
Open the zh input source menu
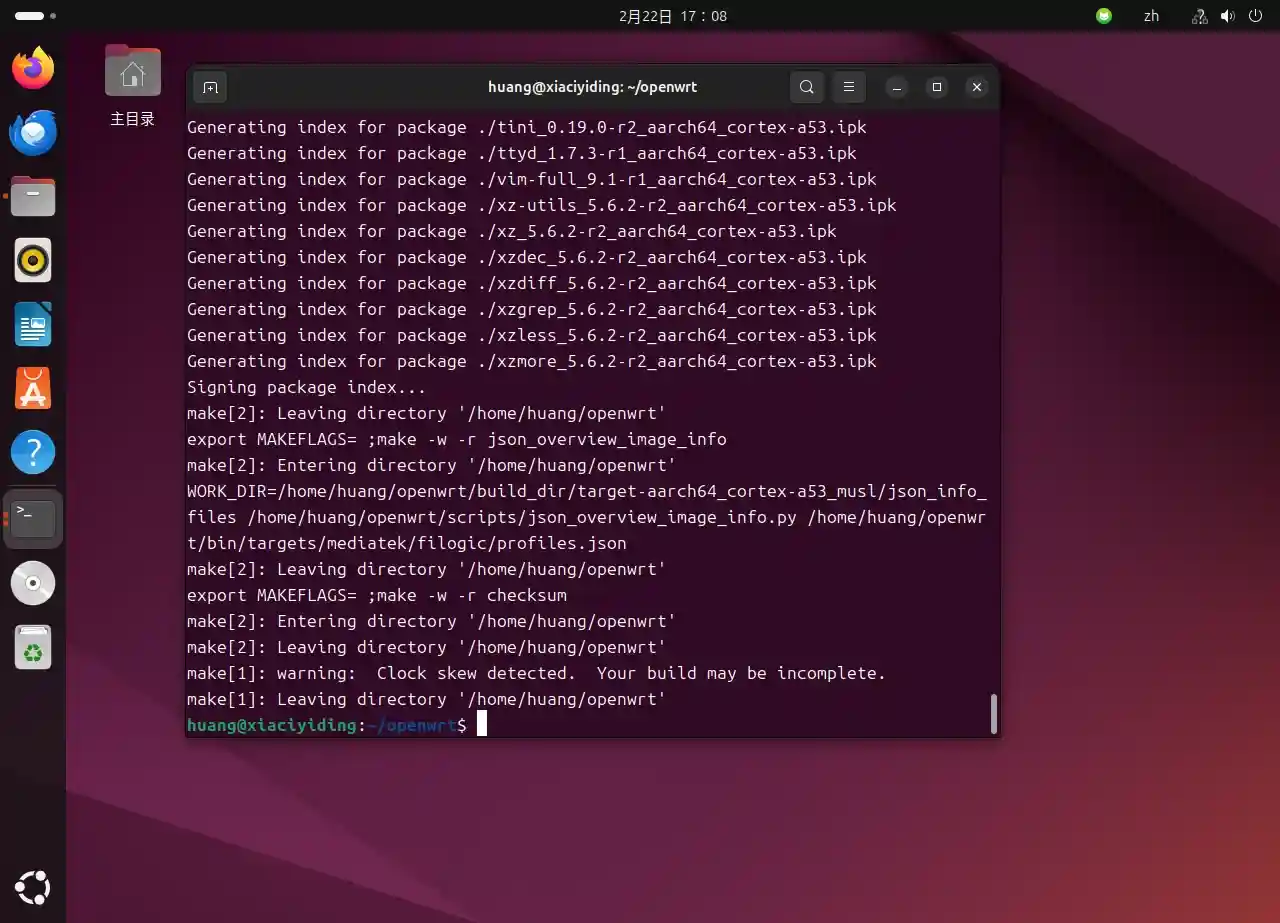(x=1151, y=16)
